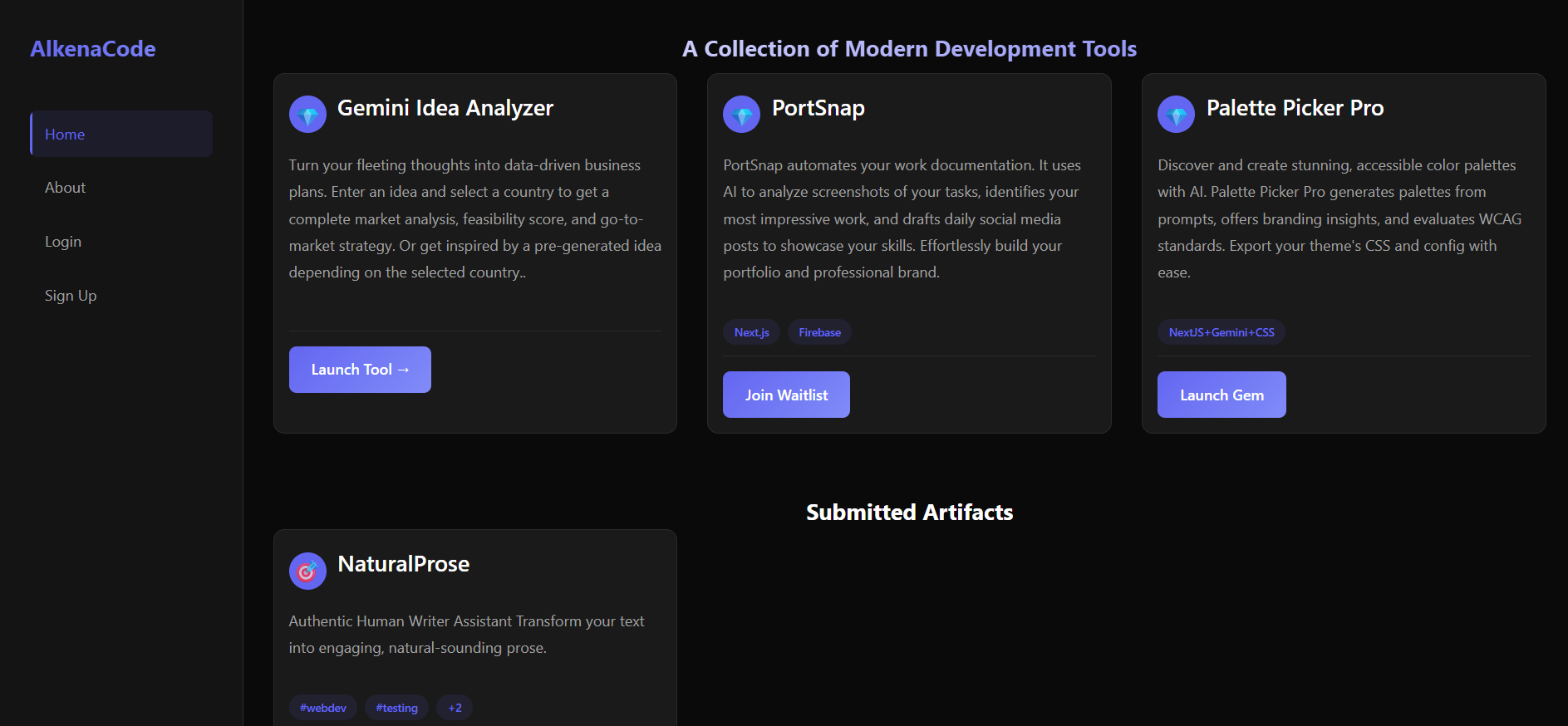Click the Next.js tag on PortSnap
Screen dimensions: 1568x726
750,331
